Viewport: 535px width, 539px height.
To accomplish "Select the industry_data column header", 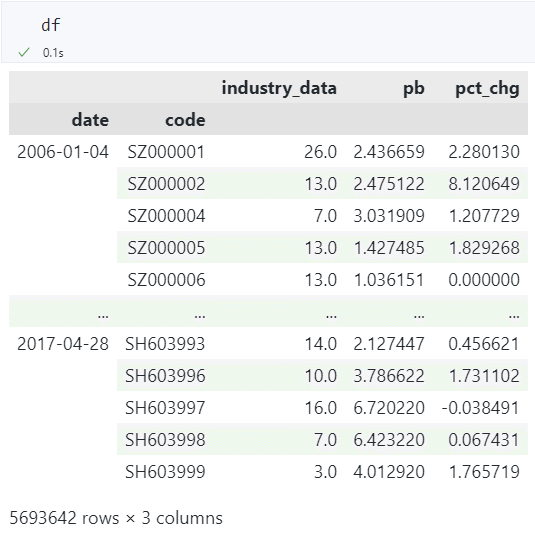I will coord(279,88).
